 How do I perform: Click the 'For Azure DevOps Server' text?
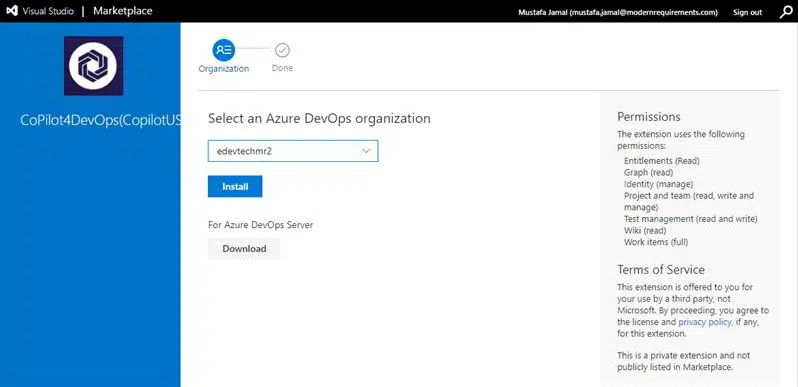click(261, 225)
